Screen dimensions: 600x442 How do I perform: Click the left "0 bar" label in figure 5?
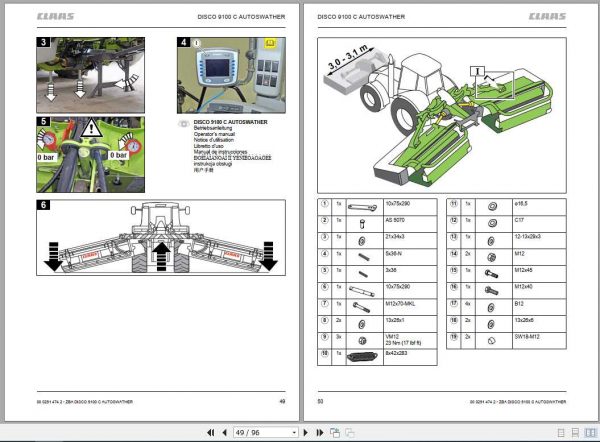click(x=46, y=157)
